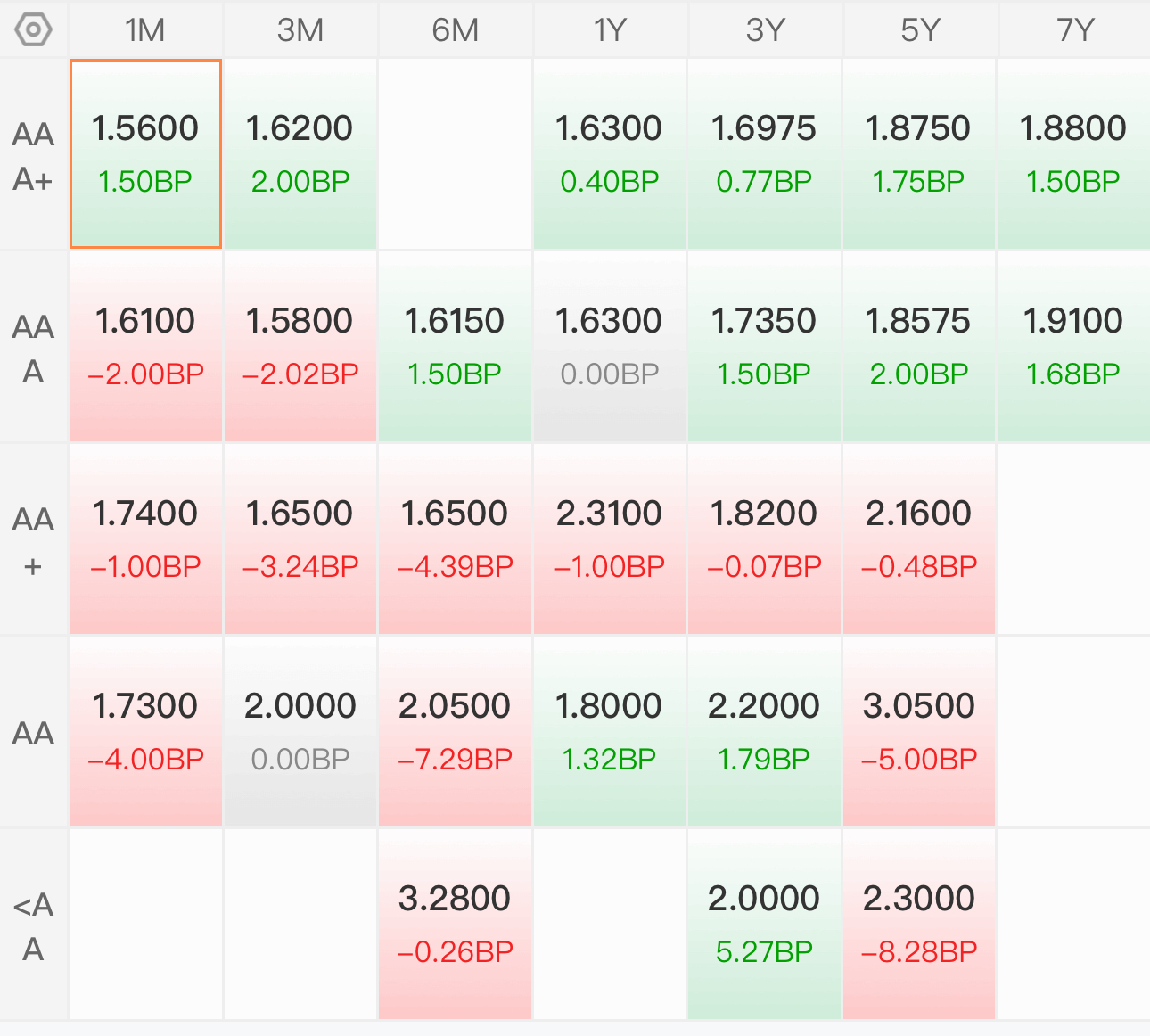The height and width of the screenshot is (1036, 1150).
Task: Open the highlighted 1.5600 AAA+ 1M cell
Action: click(145, 153)
